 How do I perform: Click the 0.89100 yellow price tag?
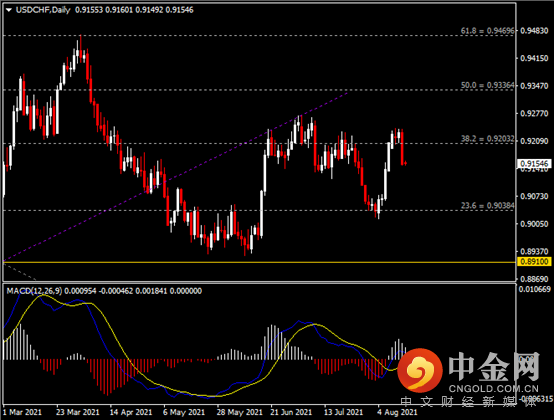tap(534, 262)
